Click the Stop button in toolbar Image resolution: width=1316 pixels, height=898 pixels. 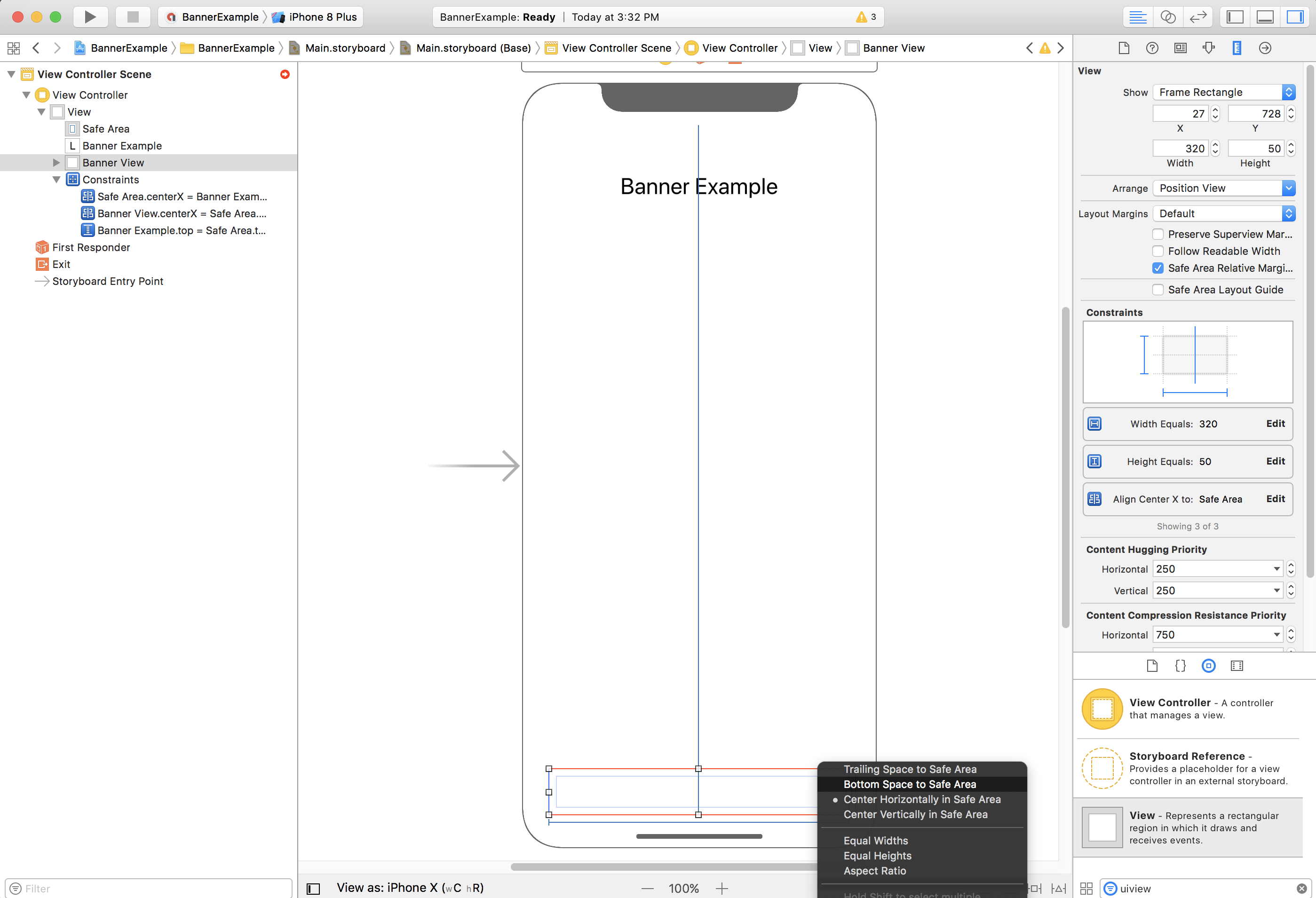133,17
